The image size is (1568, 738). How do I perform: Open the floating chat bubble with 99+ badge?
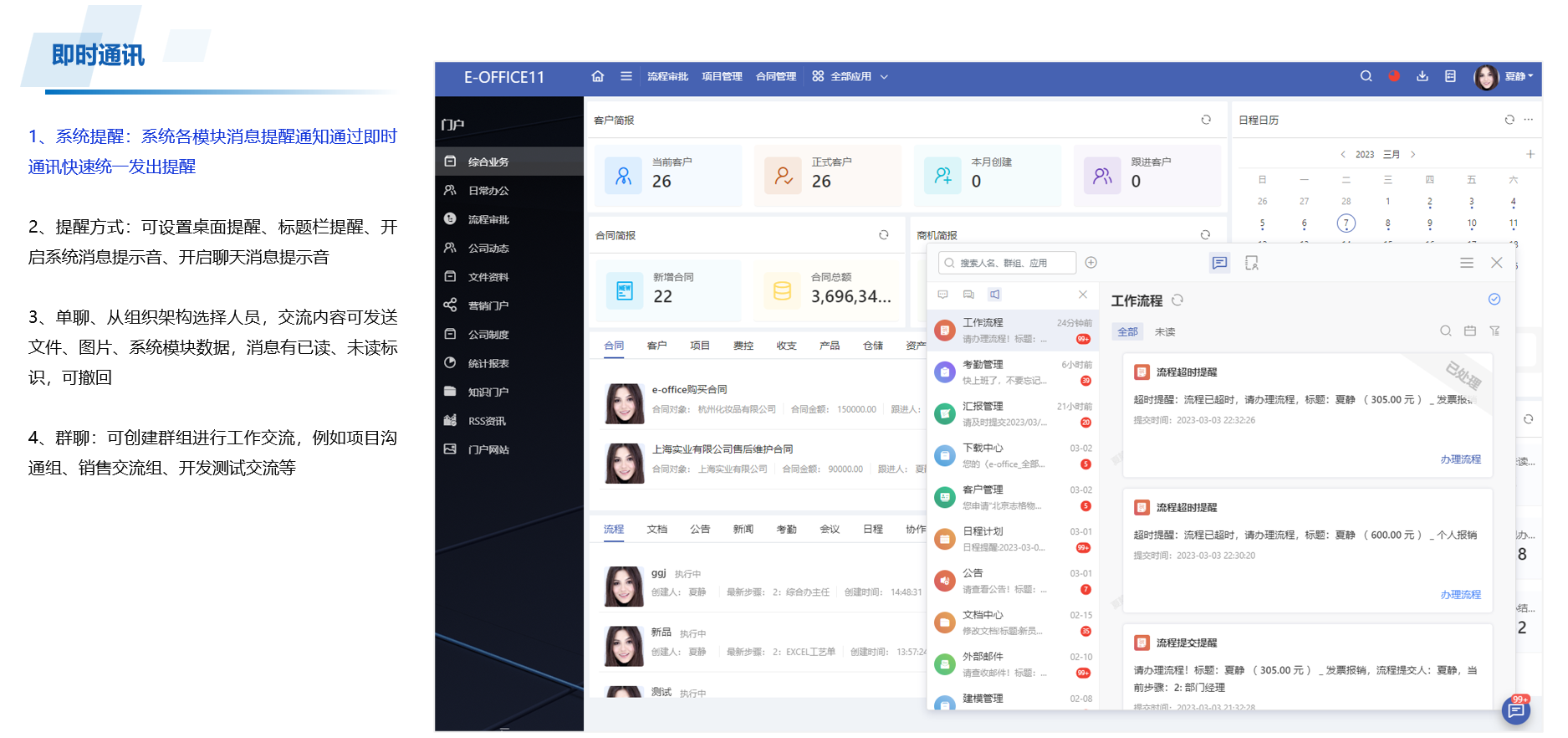(x=1516, y=710)
